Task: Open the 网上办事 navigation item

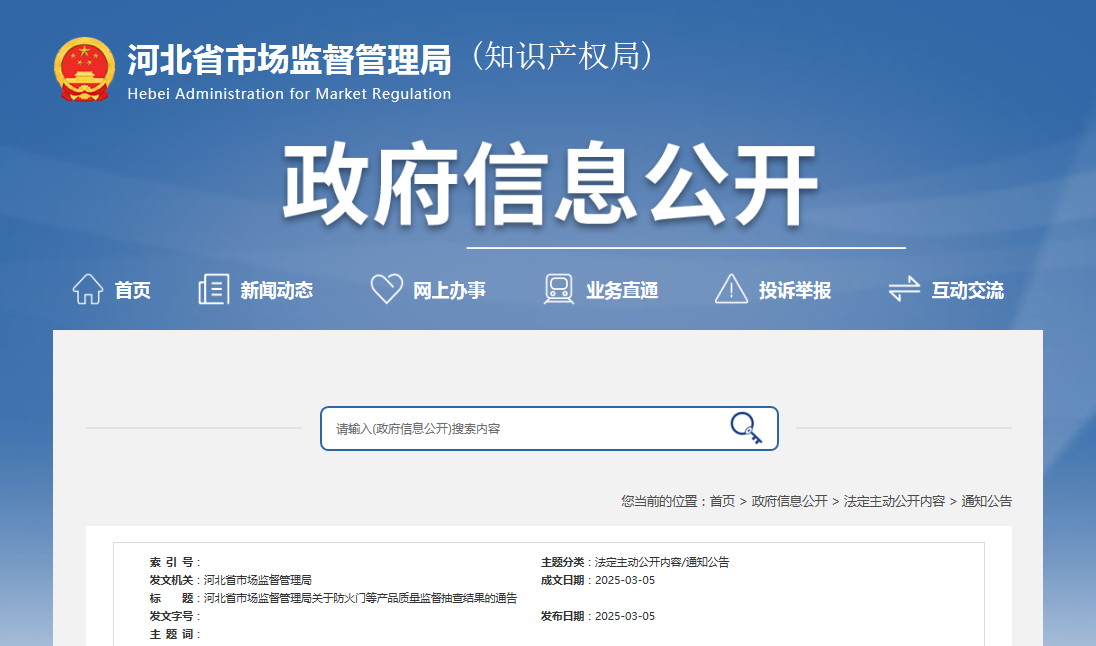Action: 449,290
